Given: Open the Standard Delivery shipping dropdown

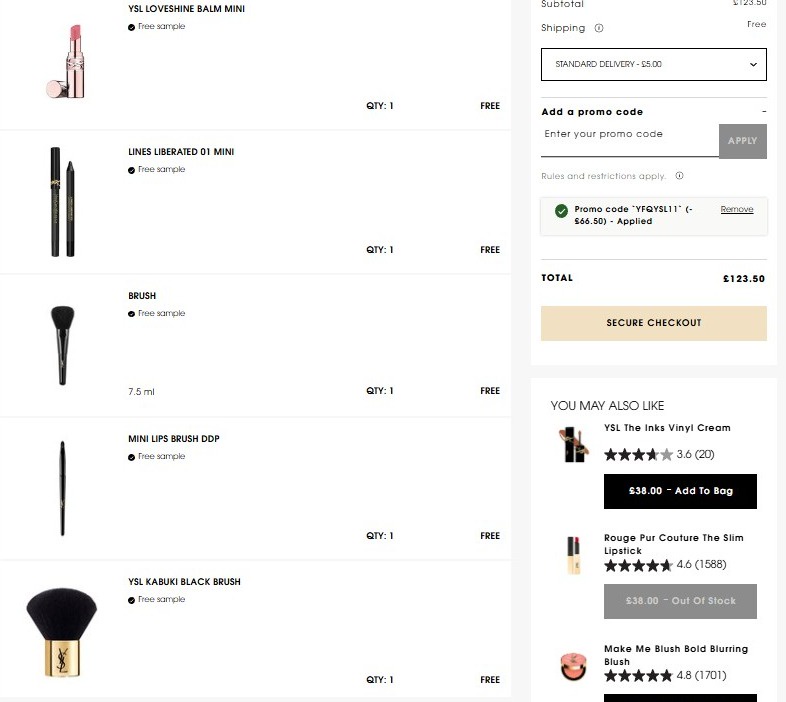Looking at the screenshot, I should (x=654, y=64).
